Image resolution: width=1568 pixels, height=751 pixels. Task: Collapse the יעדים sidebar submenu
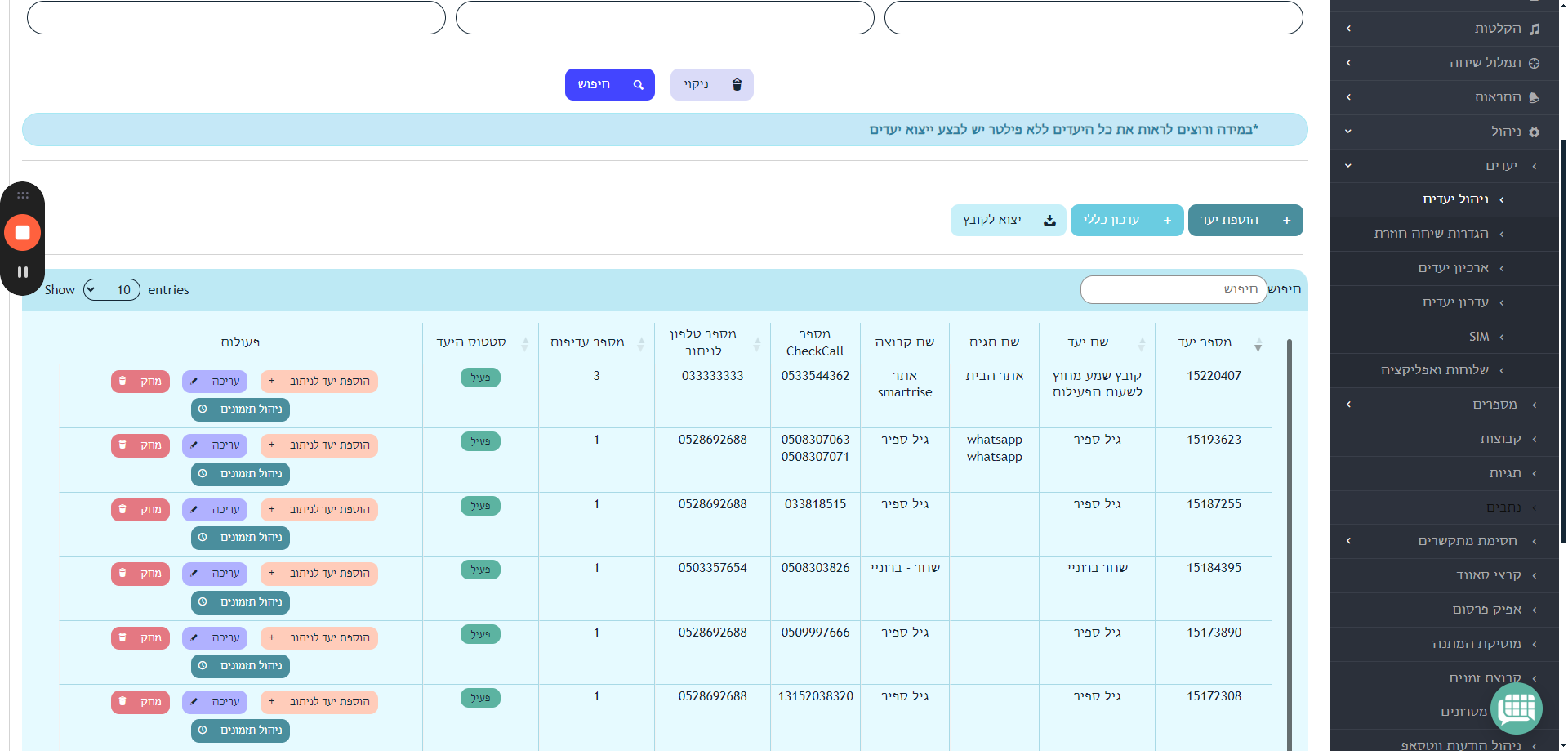(x=1444, y=166)
